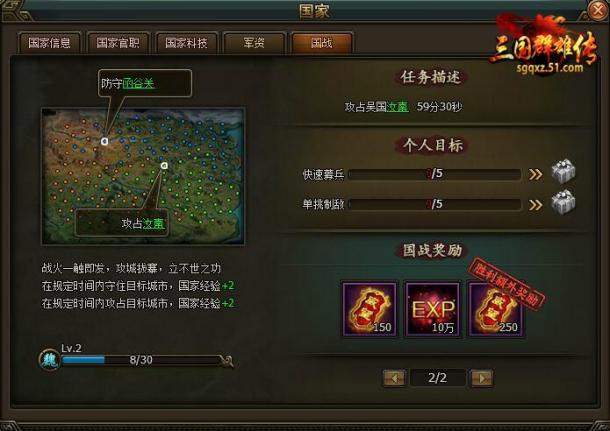Open 汝南 link in task description
The height and width of the screenshot is (431, 610).
[x=397, y=107]
